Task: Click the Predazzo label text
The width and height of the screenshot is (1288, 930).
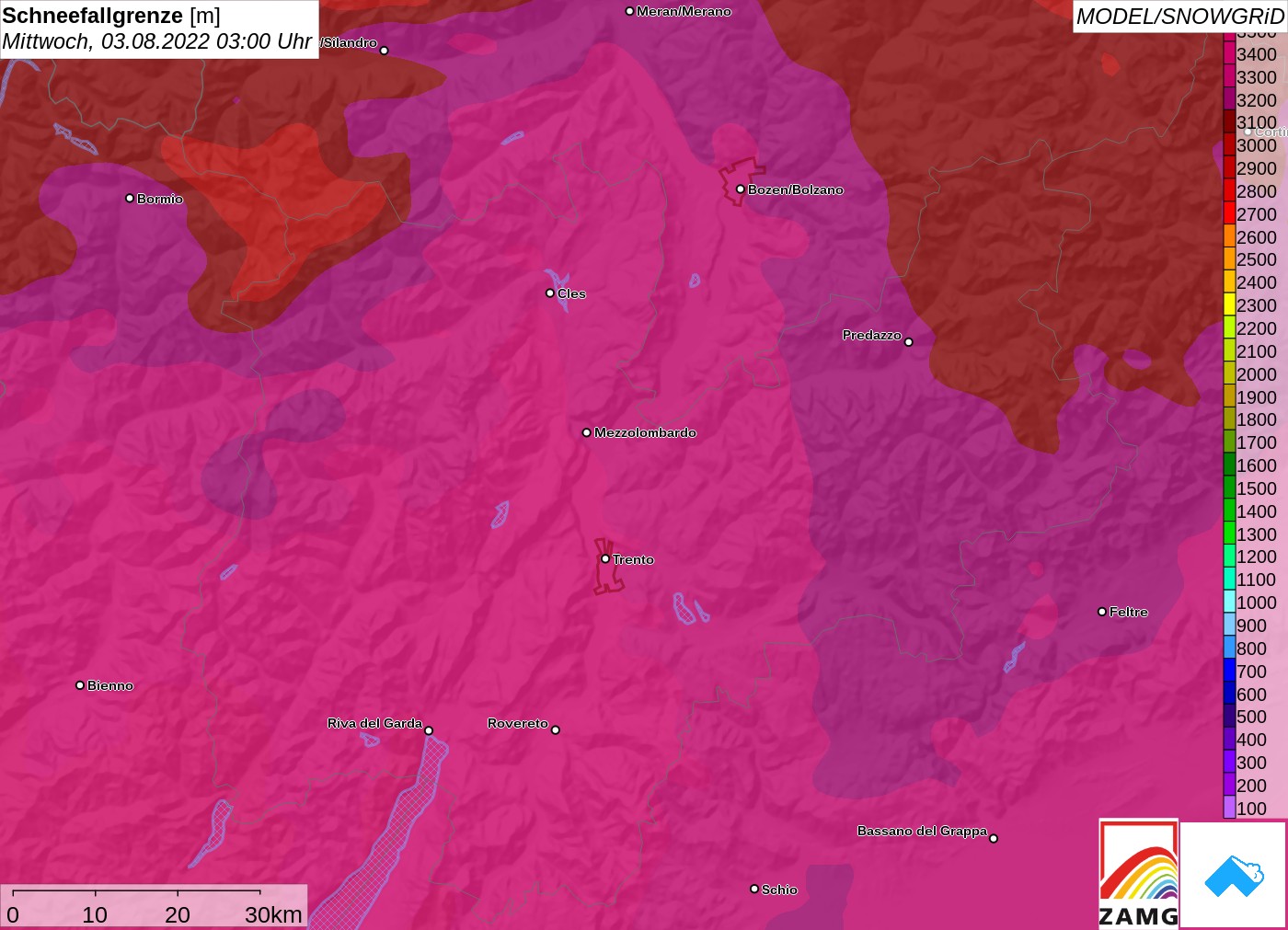Action: pos(871,335)
